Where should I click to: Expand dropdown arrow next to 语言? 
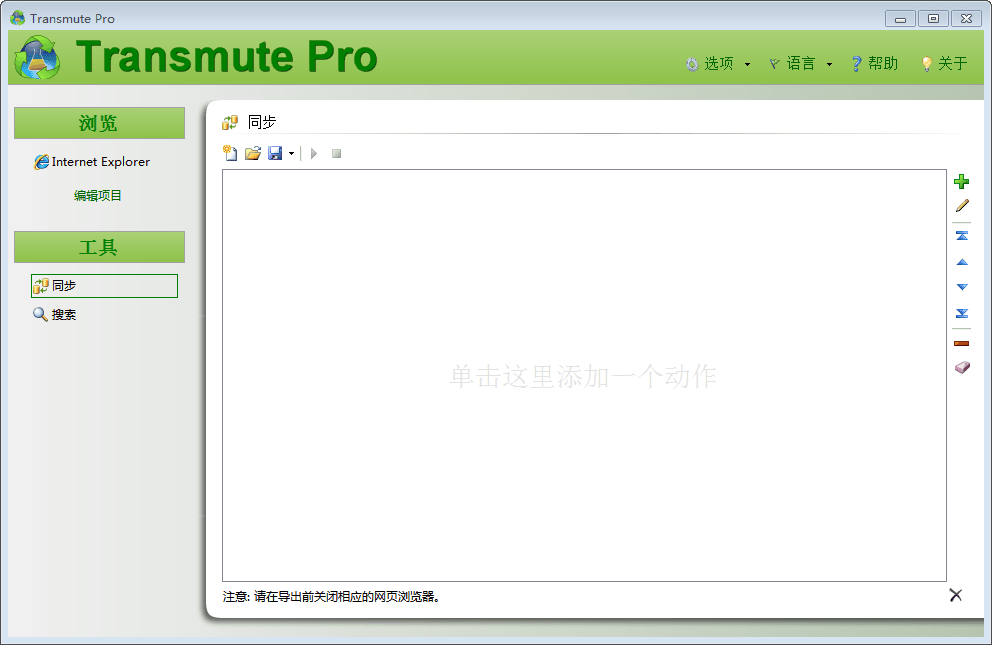pyautogui.click(x=829, y=64)
